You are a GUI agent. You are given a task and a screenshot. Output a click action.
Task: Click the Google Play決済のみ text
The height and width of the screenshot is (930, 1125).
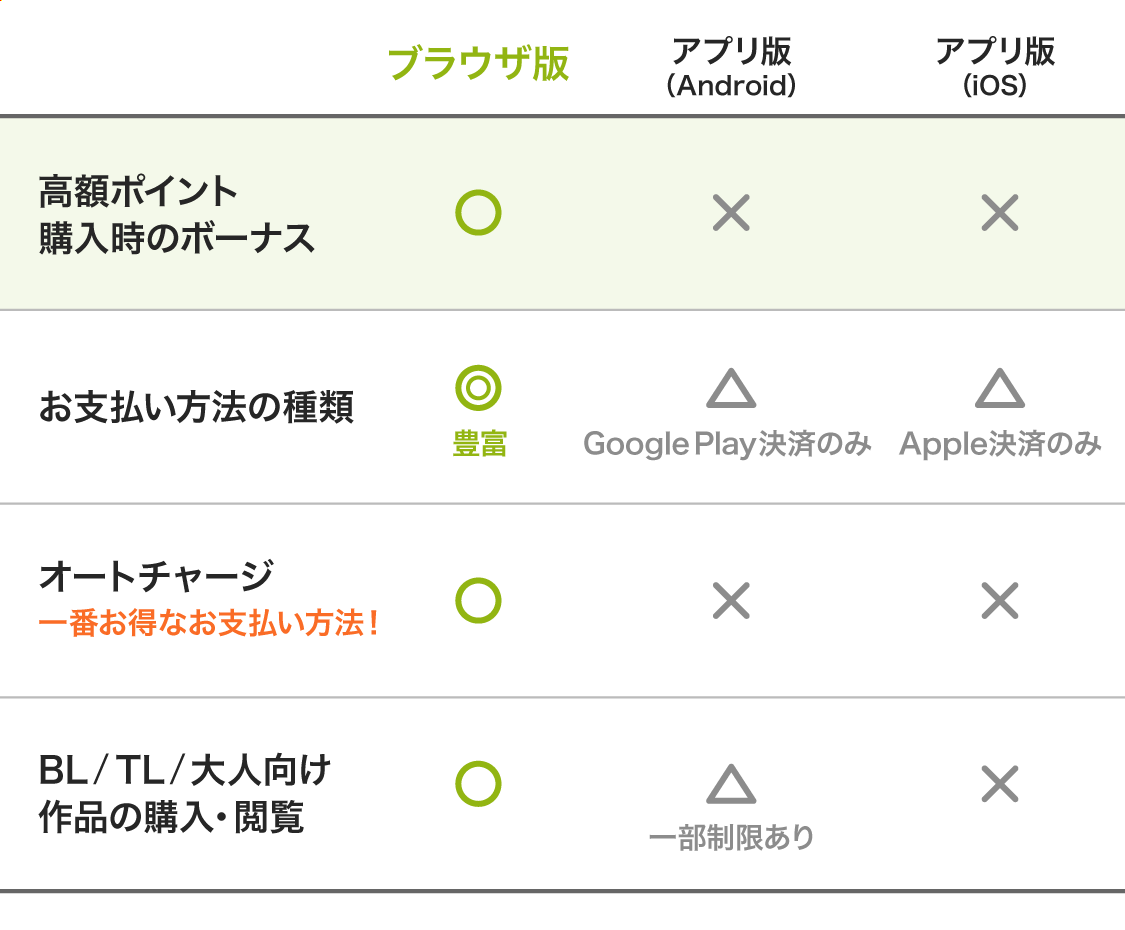pos(727,444)
